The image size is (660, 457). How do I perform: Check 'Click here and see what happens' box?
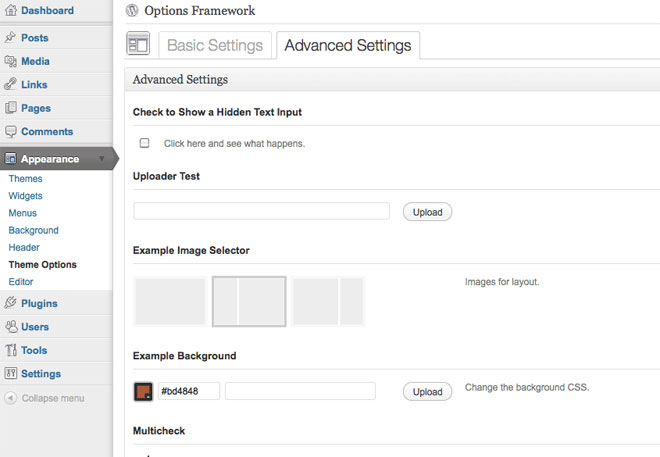click(x=144, y=143)
